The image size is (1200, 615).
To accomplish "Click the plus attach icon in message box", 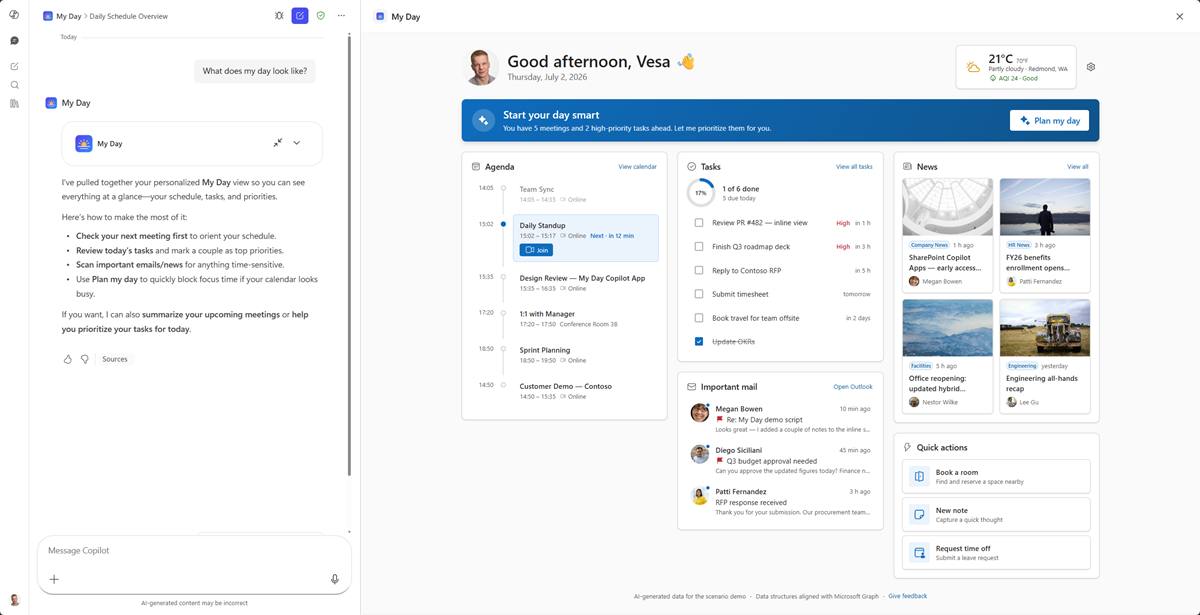I will click(x=54, y=579).
